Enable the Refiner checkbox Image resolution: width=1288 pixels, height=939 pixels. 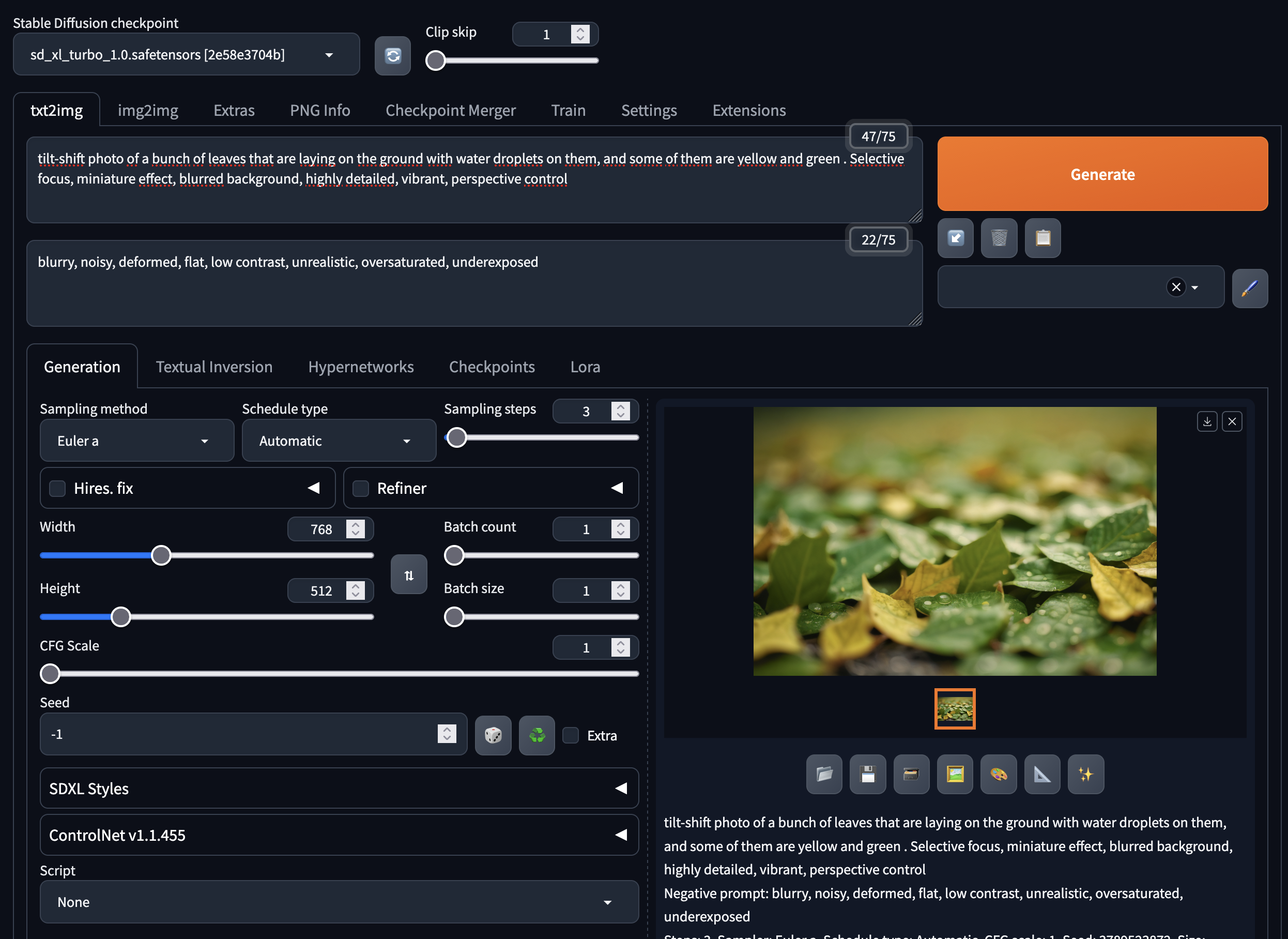click(x=361, y=488)
